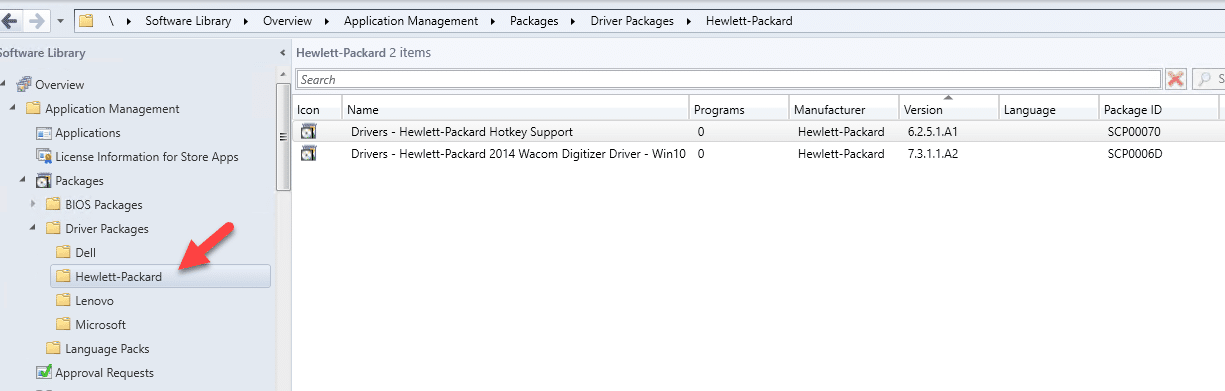
Task: Click into the Search input field
Action: click(x=728, y=79)
